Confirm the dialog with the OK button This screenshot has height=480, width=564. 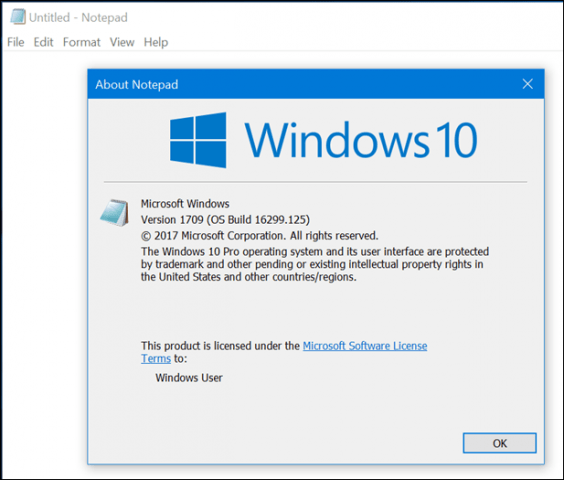coord(500,443)
